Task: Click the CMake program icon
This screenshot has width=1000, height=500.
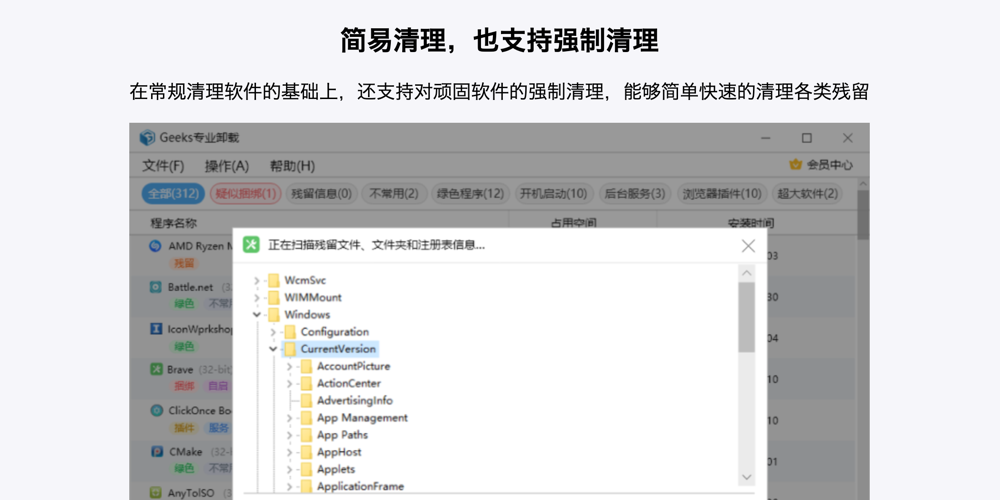Action: (156, 451)
